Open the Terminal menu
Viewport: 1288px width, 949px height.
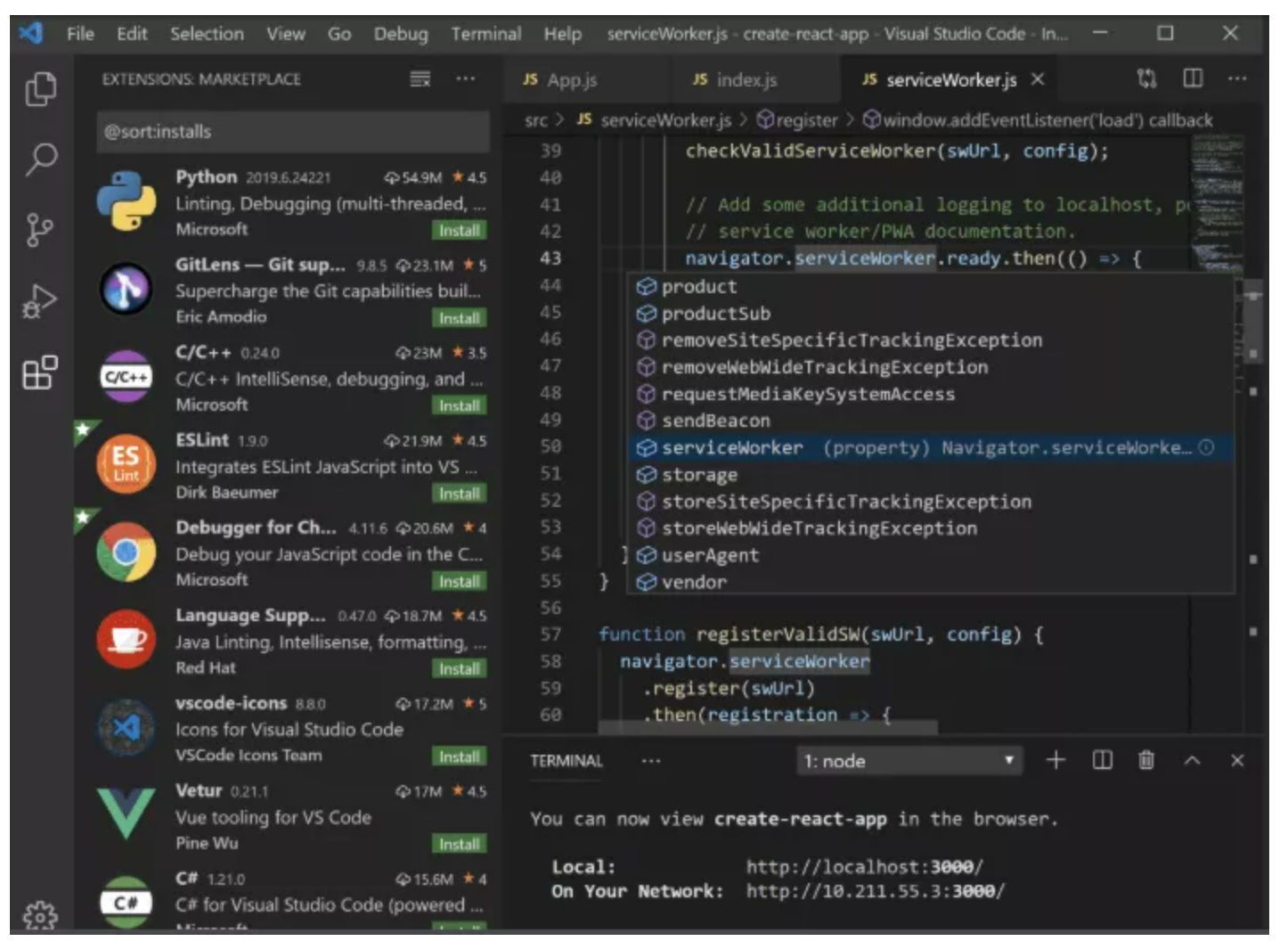(x=486, y=34)
